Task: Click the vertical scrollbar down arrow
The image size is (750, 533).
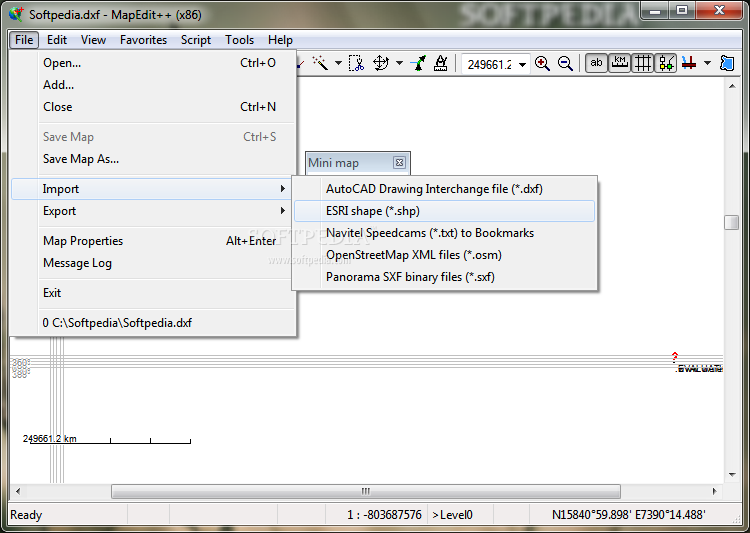Action: 732,475
